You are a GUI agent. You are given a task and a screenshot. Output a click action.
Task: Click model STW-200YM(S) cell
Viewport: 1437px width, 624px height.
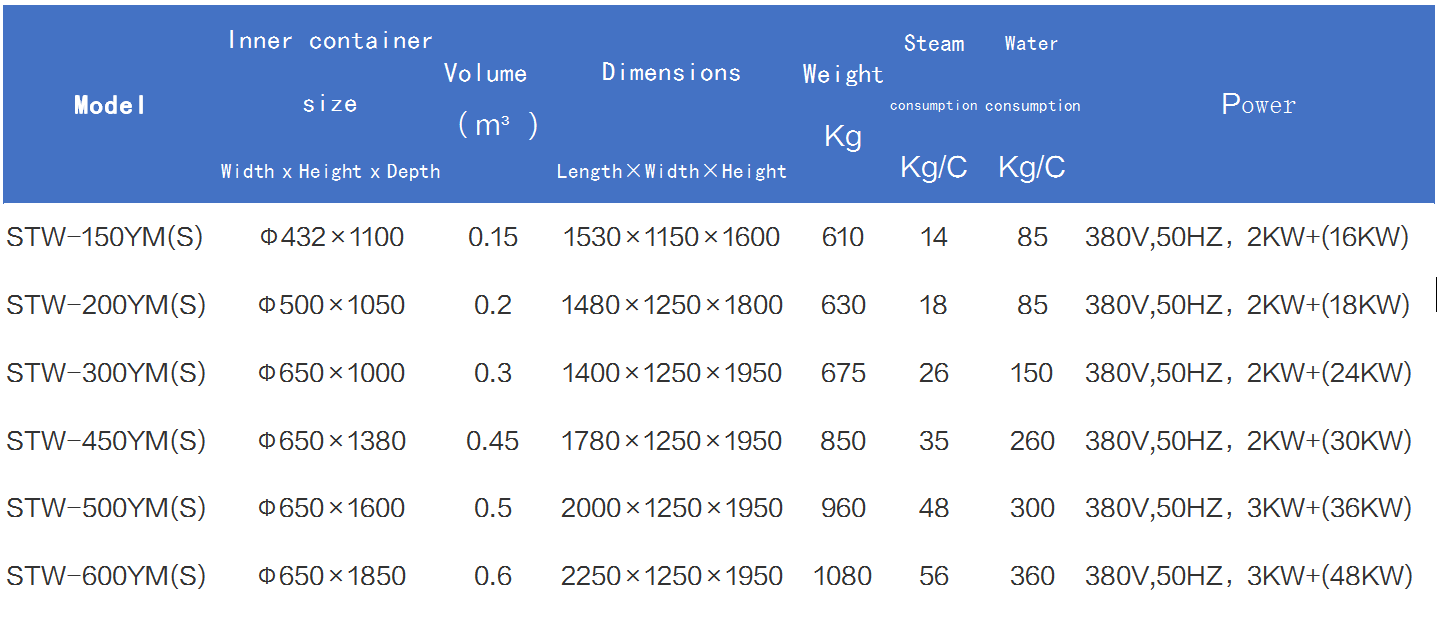(x=106, y=305)
